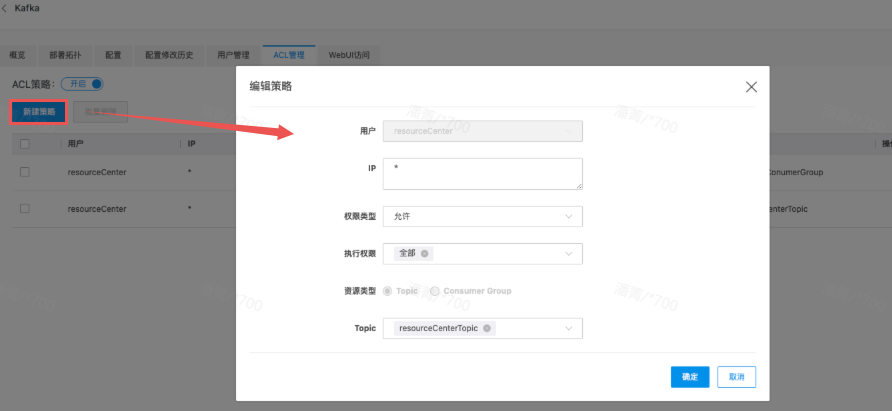Viewport: 892px width, 411px height.
Task: Open the 用户 resourceCenter dropdown
Action: point(482,131)
